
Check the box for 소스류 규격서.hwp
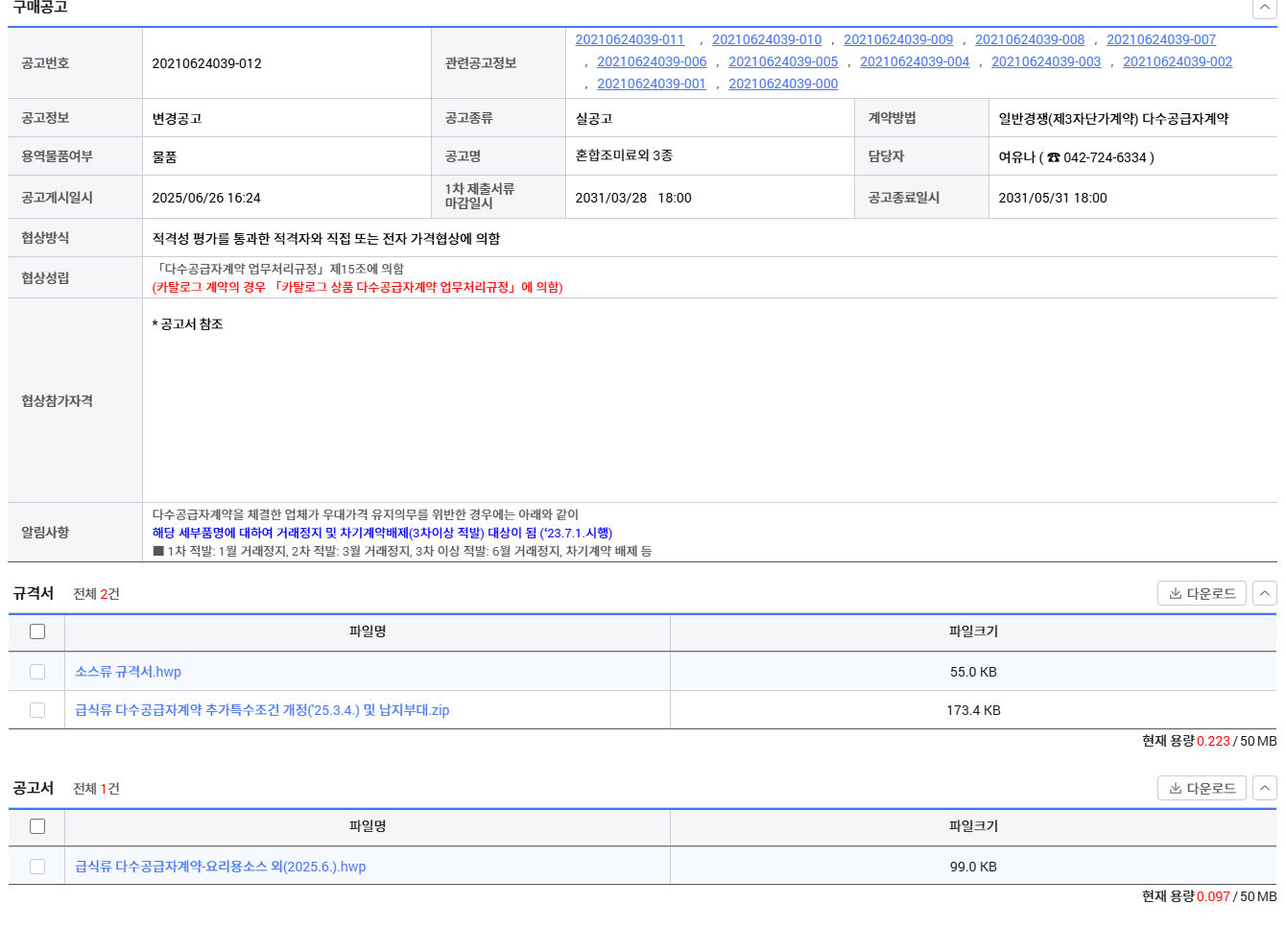click(x=37, y=672)
